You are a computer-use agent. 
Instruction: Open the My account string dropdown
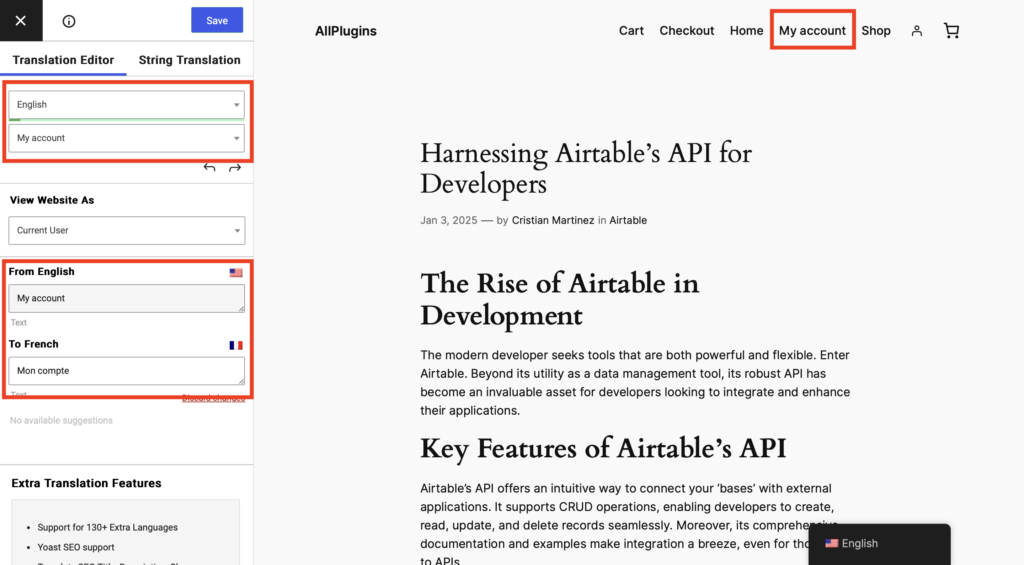click(127, 138)
